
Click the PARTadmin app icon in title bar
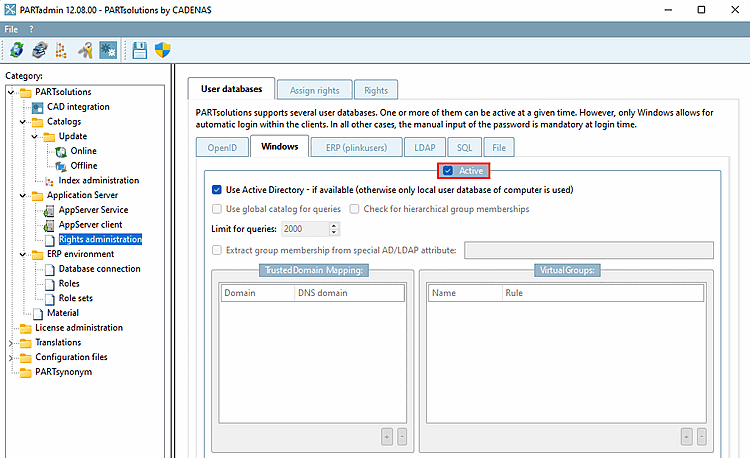click(10, 10)
